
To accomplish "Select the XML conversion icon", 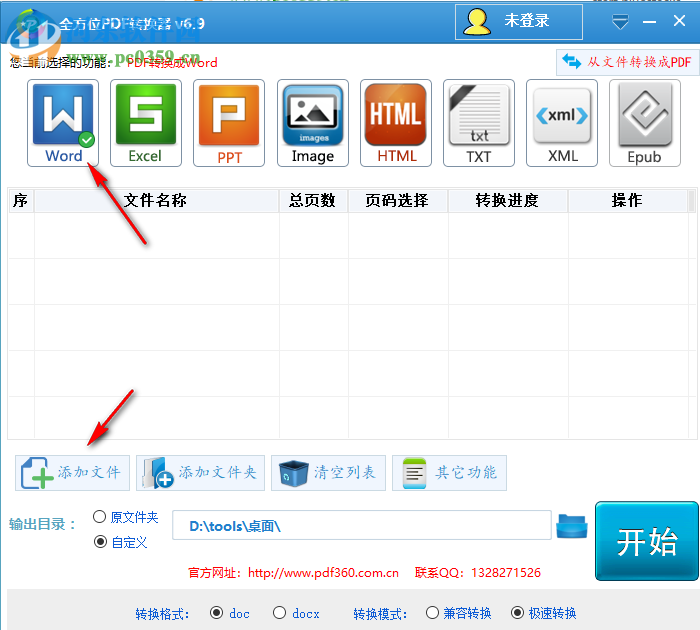I will point(562,123).
